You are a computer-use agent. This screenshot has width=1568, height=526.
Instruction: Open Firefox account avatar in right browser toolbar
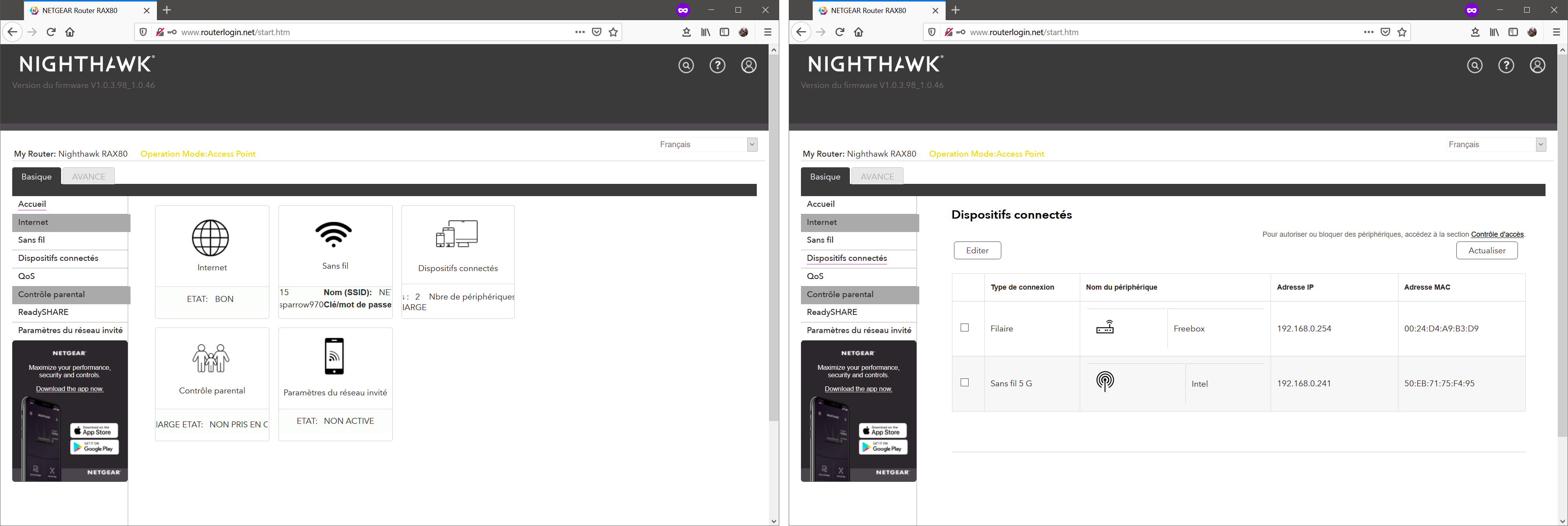tap(1532, 32)
